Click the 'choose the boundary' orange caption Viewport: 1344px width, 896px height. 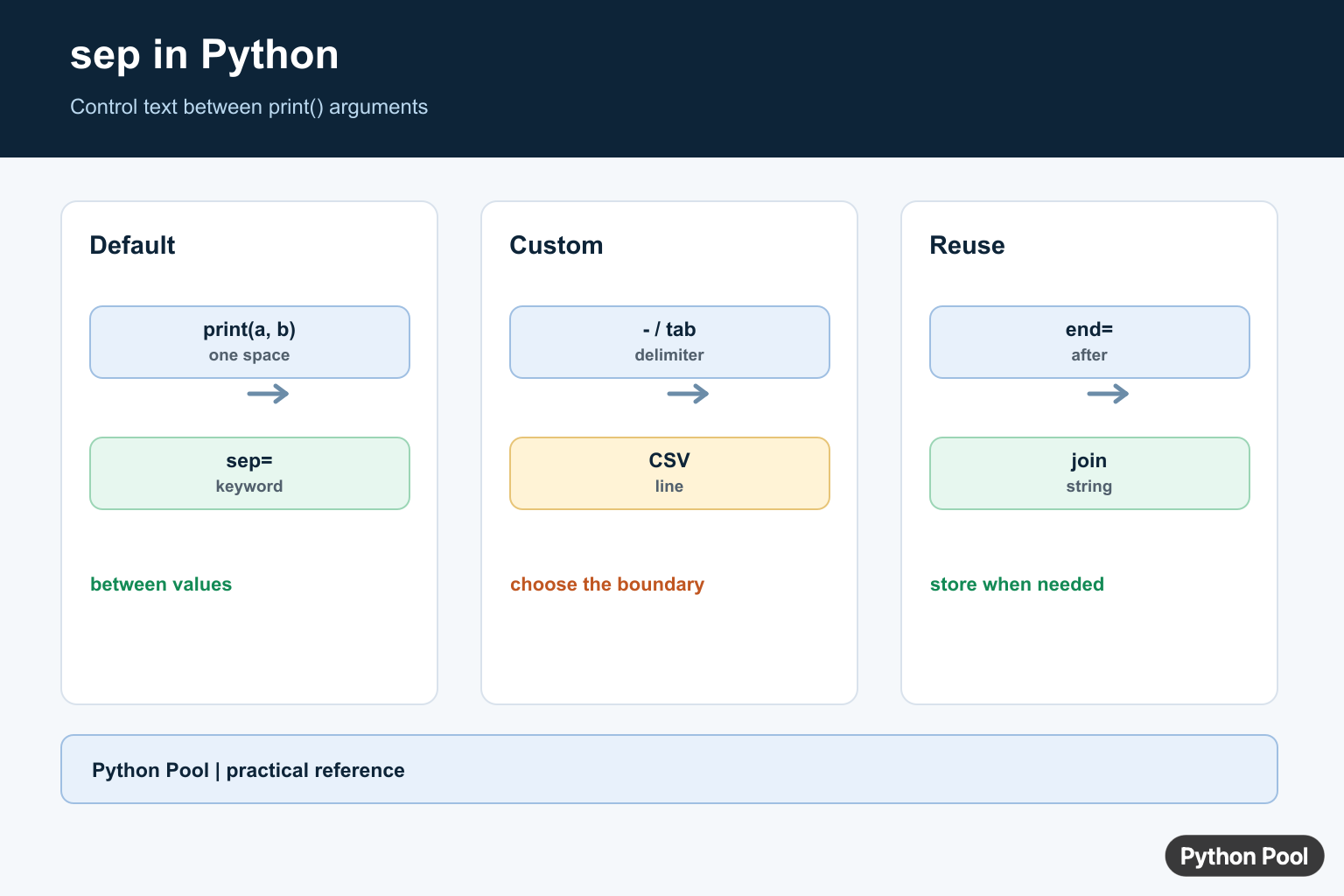click(x=607, y=584)
